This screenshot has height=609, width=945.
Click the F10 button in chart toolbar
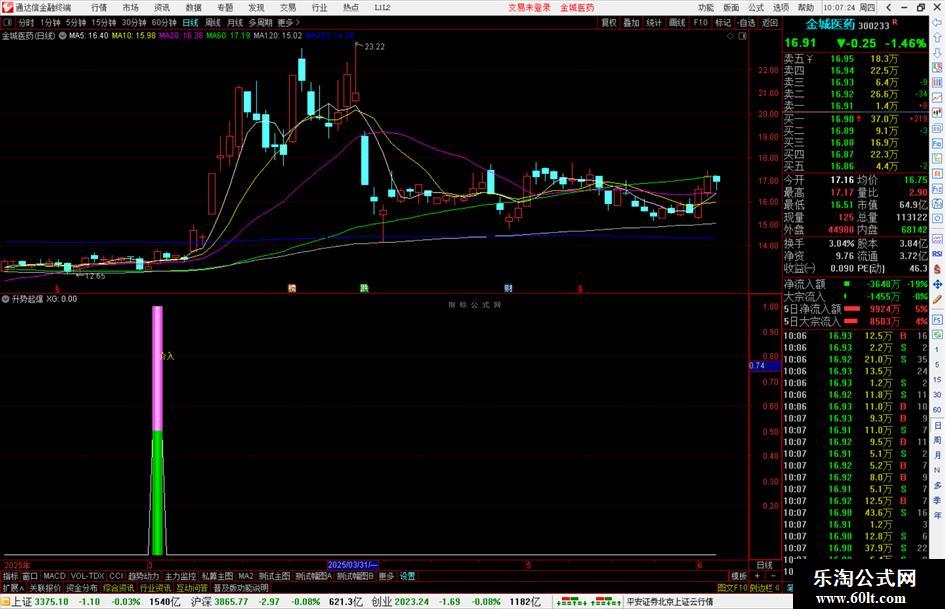click(700, 23)
